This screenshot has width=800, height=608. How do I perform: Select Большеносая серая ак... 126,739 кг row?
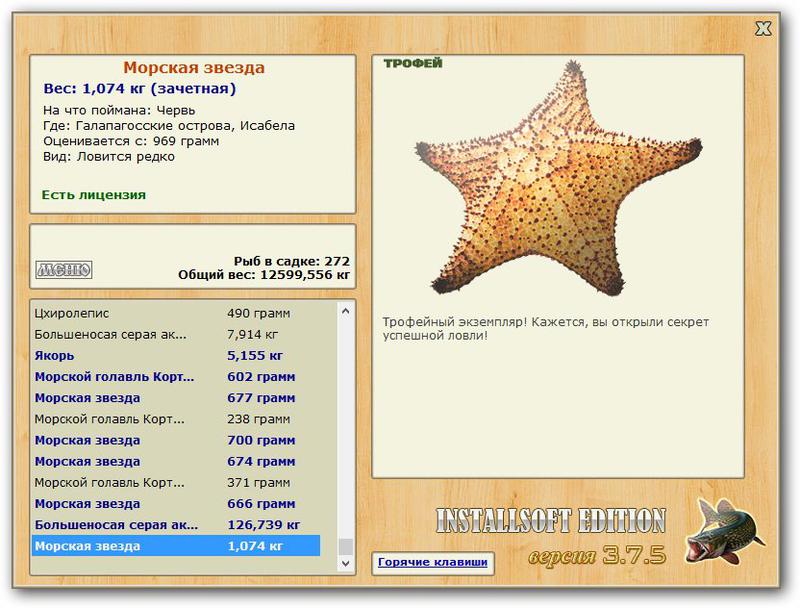click(176, 525)
